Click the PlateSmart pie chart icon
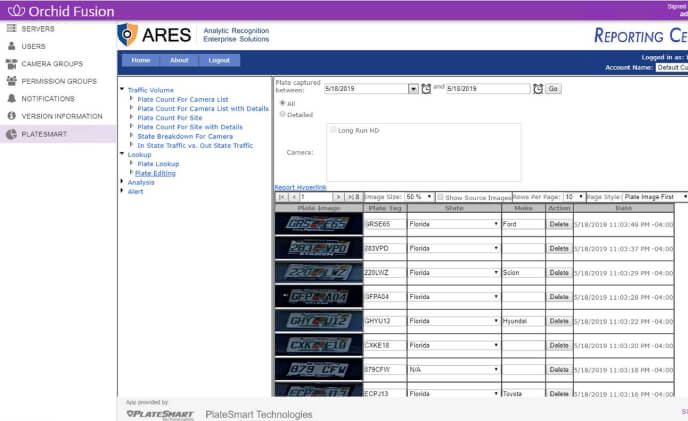The image size is (688, 421). (x=11, y=134)
